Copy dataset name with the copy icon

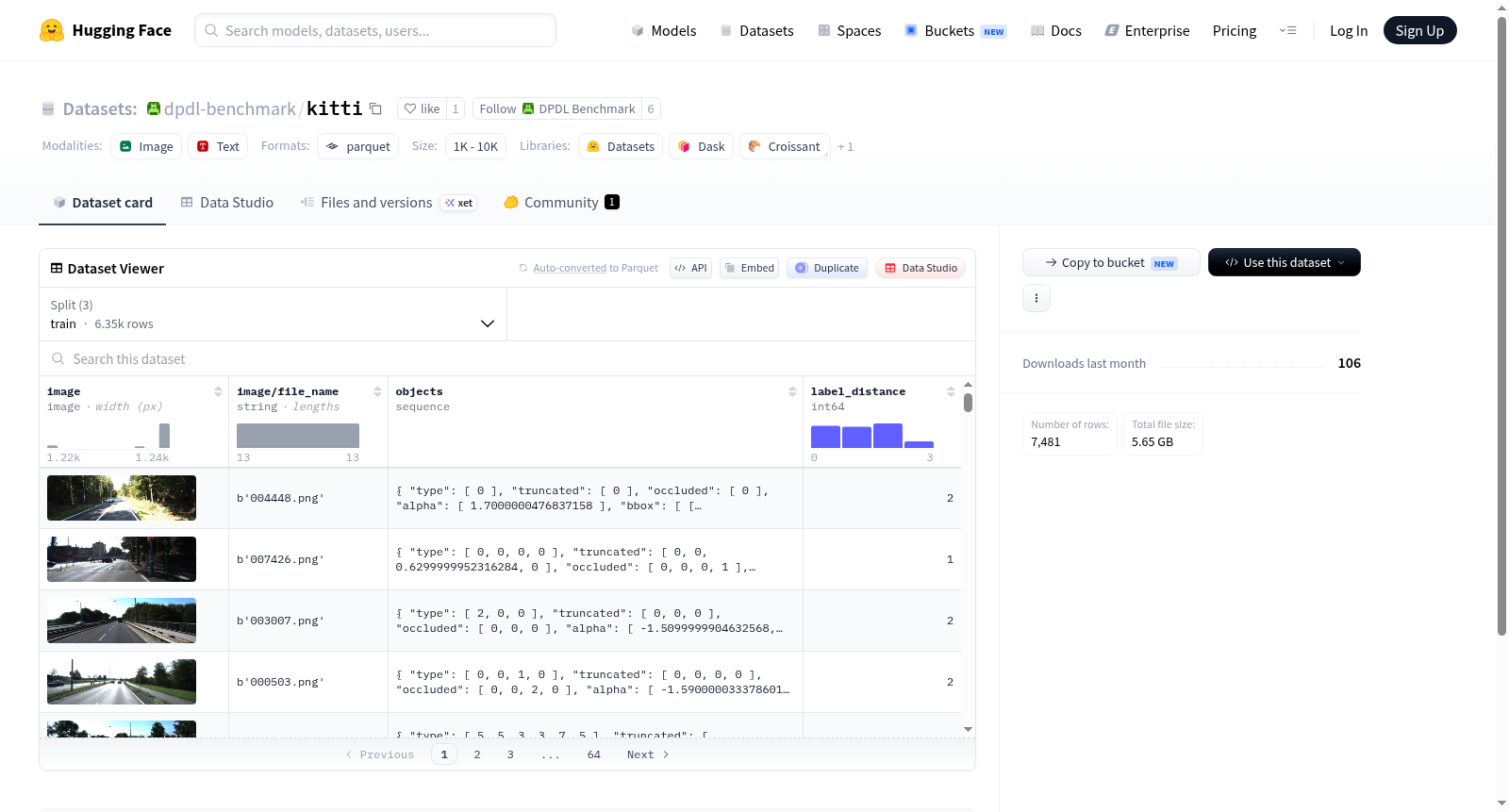[x=375, y=108]
